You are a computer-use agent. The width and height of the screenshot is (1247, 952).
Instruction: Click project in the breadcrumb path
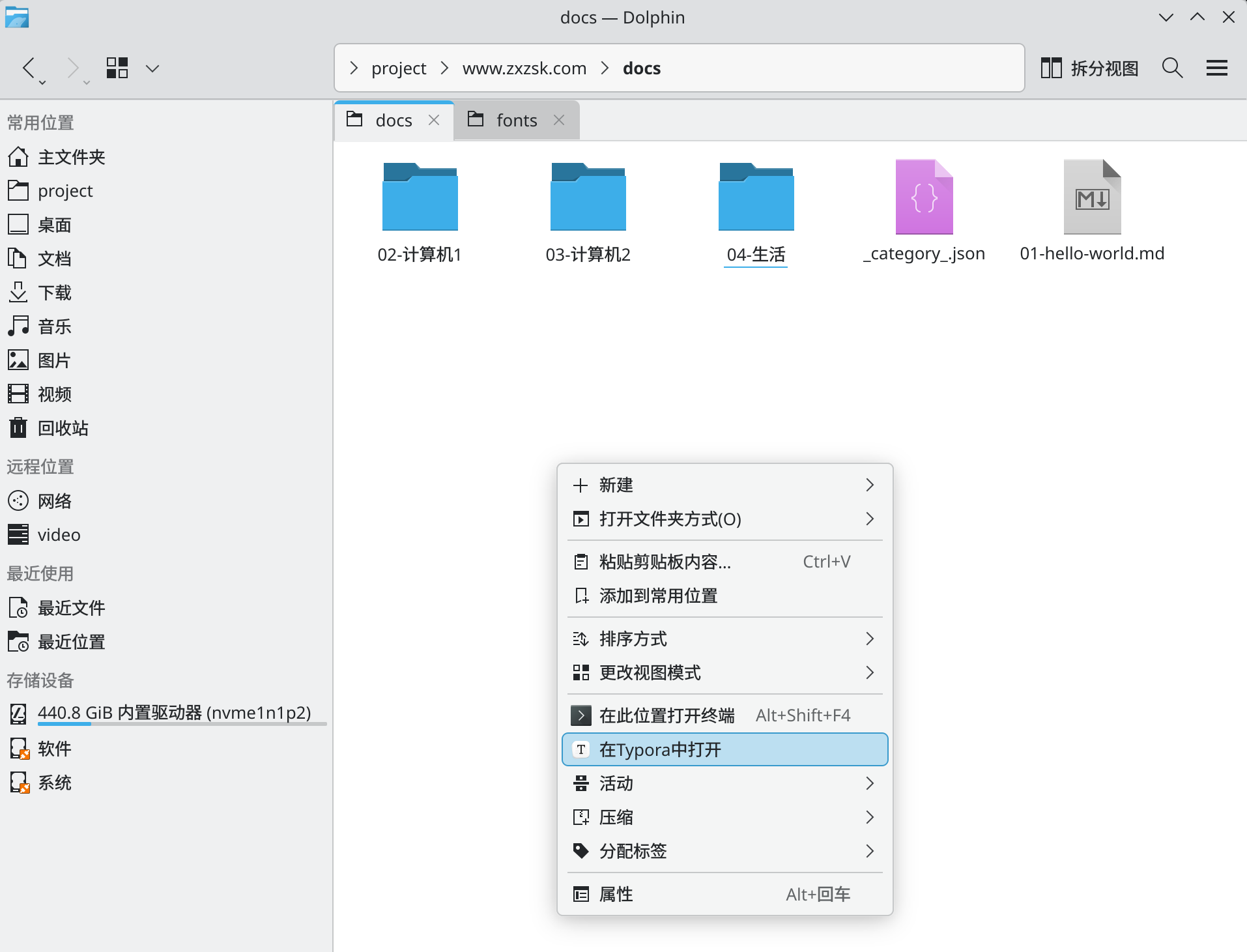(399, 68)
